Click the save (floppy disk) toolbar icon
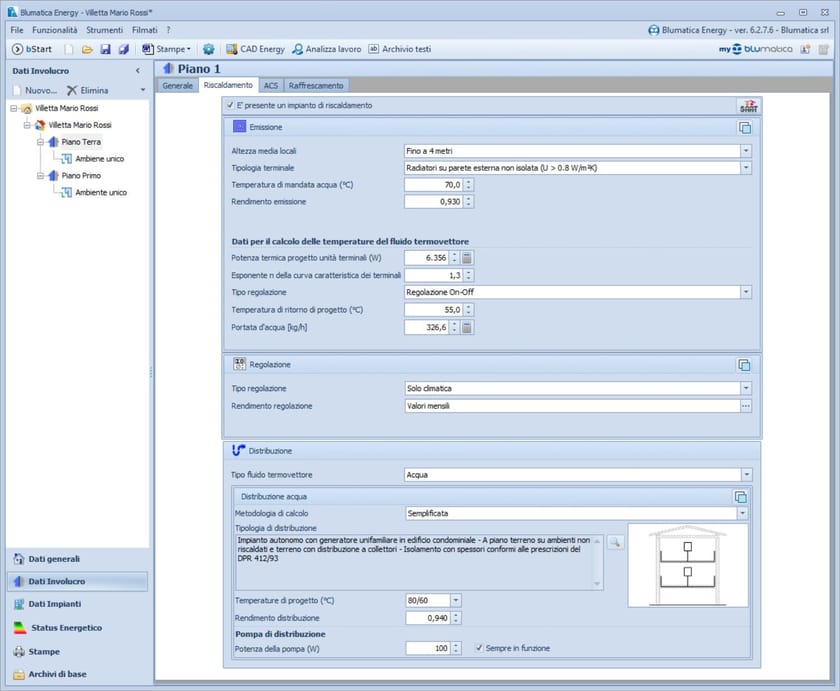 pos(106,49)
